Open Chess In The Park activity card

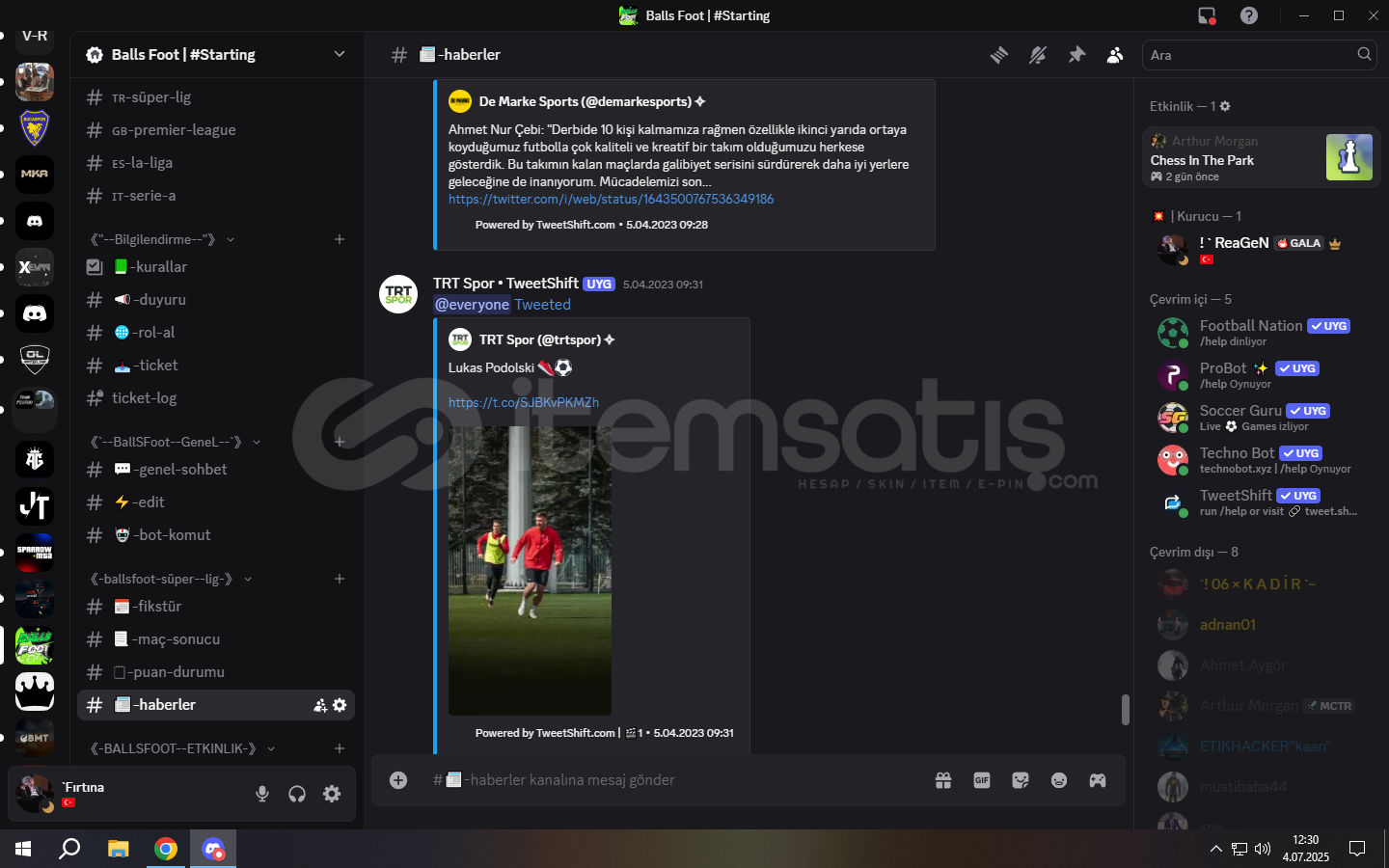[1261, 157]
